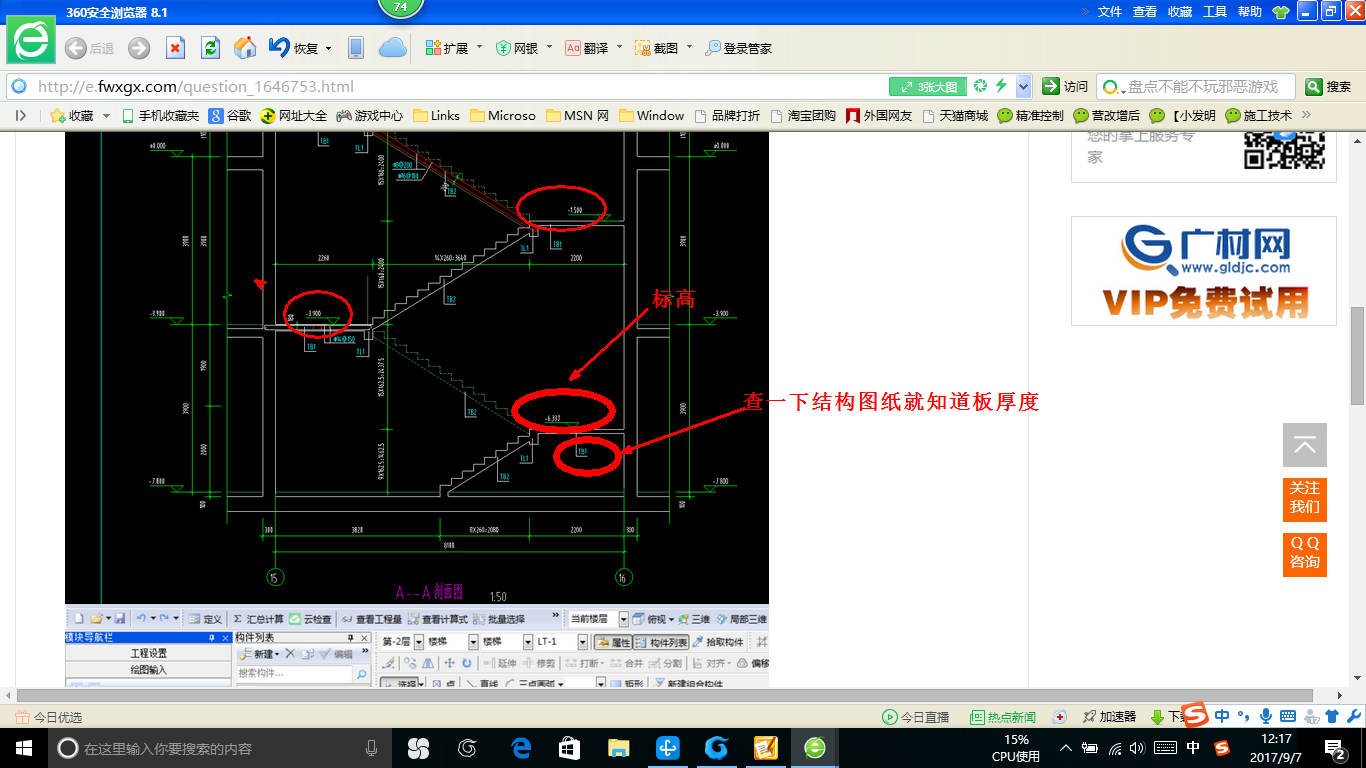Open 今日优选 in status bar

48,717
